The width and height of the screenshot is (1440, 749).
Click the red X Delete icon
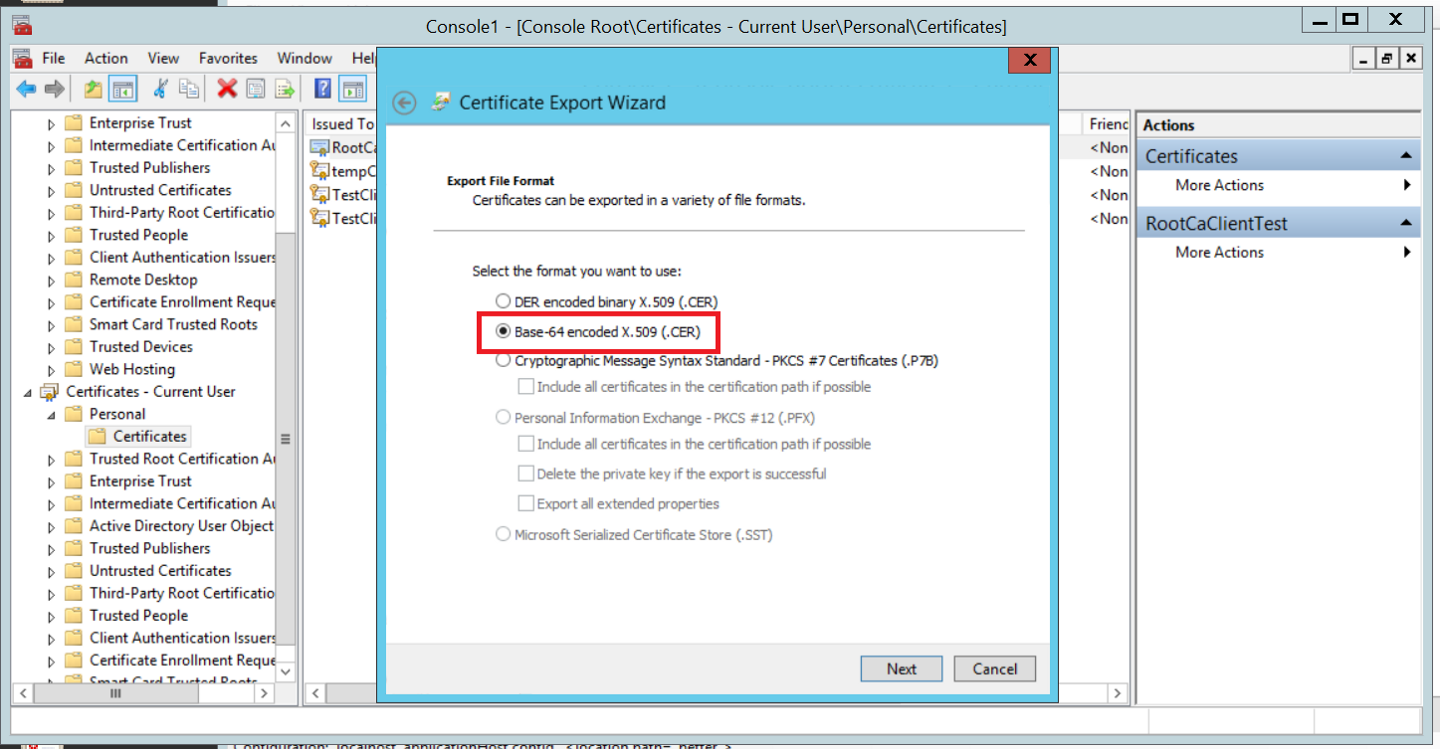(x=227, y=89)
